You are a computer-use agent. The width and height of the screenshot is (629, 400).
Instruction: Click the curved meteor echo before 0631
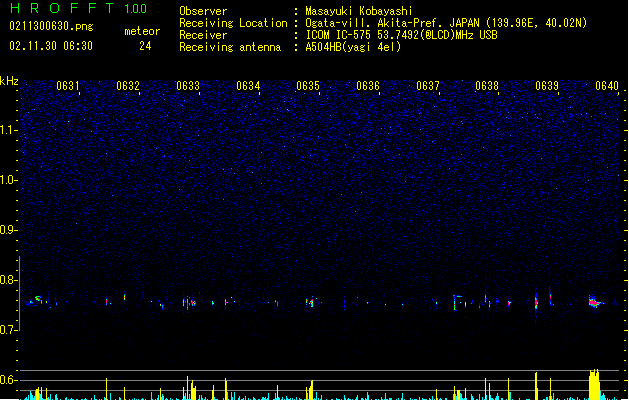38,299
